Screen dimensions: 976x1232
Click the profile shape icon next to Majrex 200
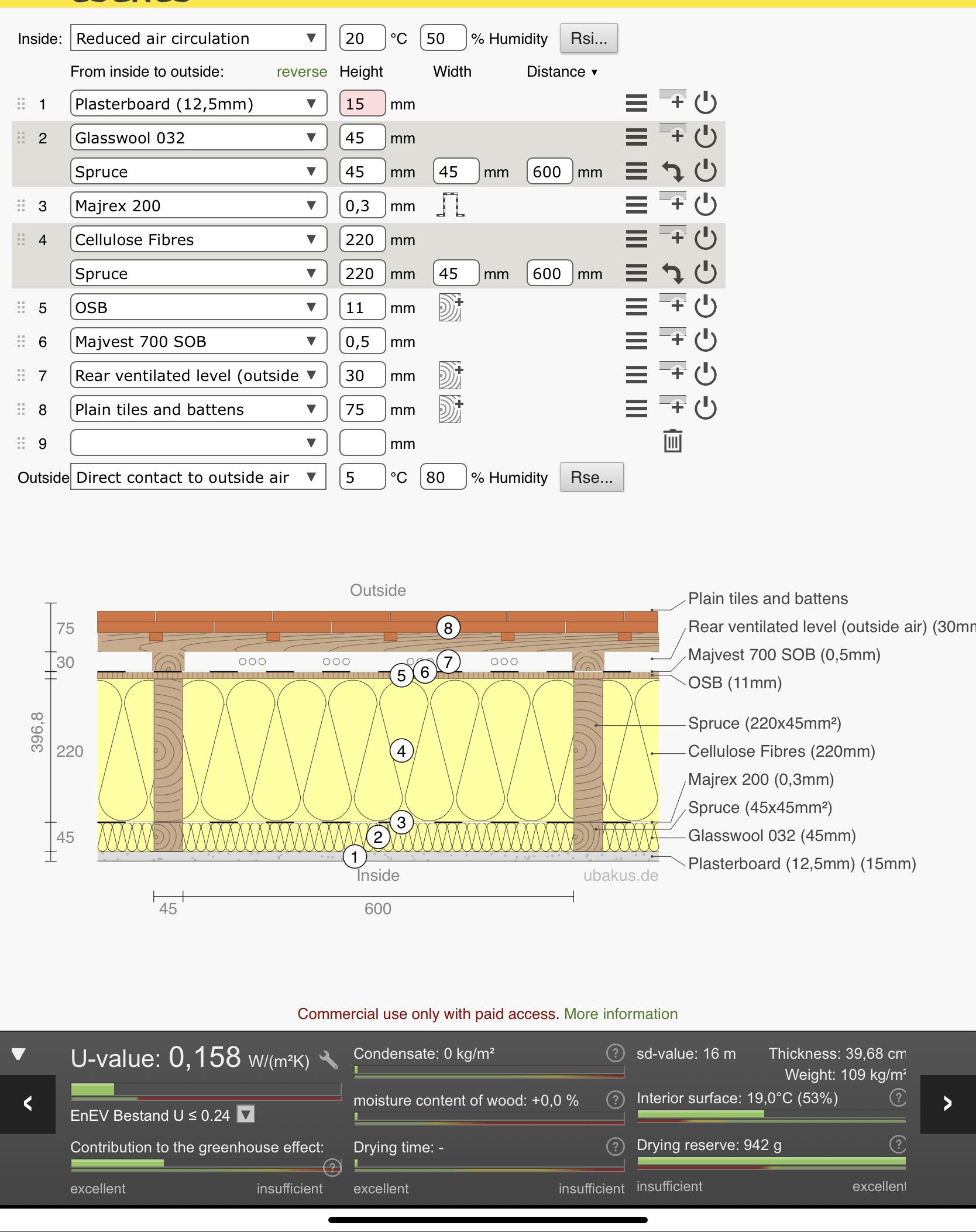coord(451,205)
